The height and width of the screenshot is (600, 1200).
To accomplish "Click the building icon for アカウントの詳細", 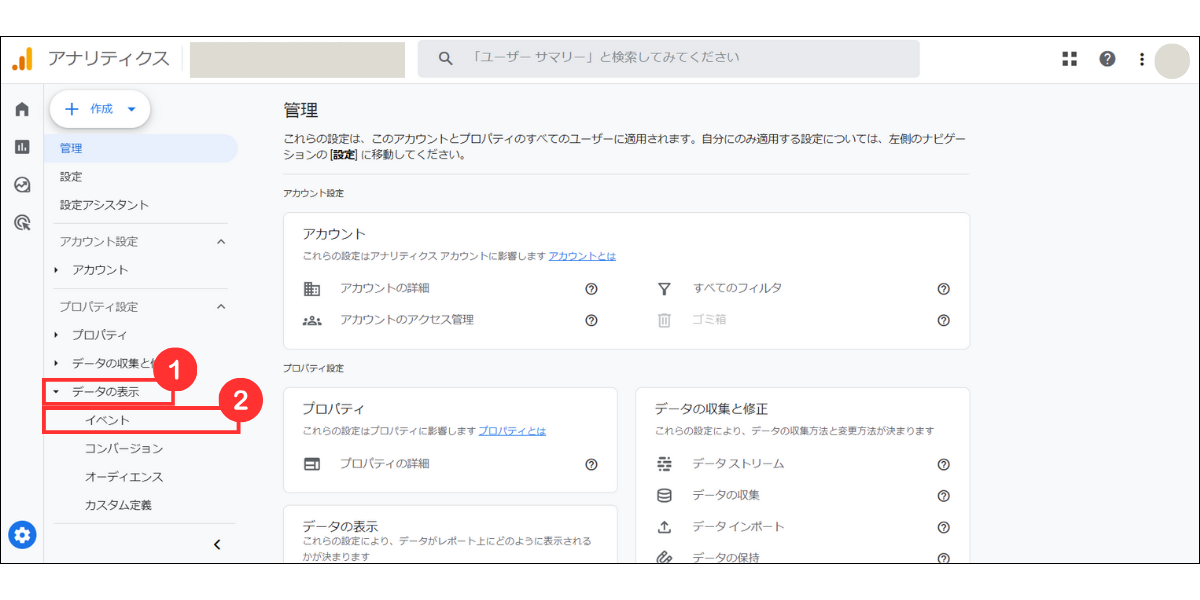I will 312,289.
